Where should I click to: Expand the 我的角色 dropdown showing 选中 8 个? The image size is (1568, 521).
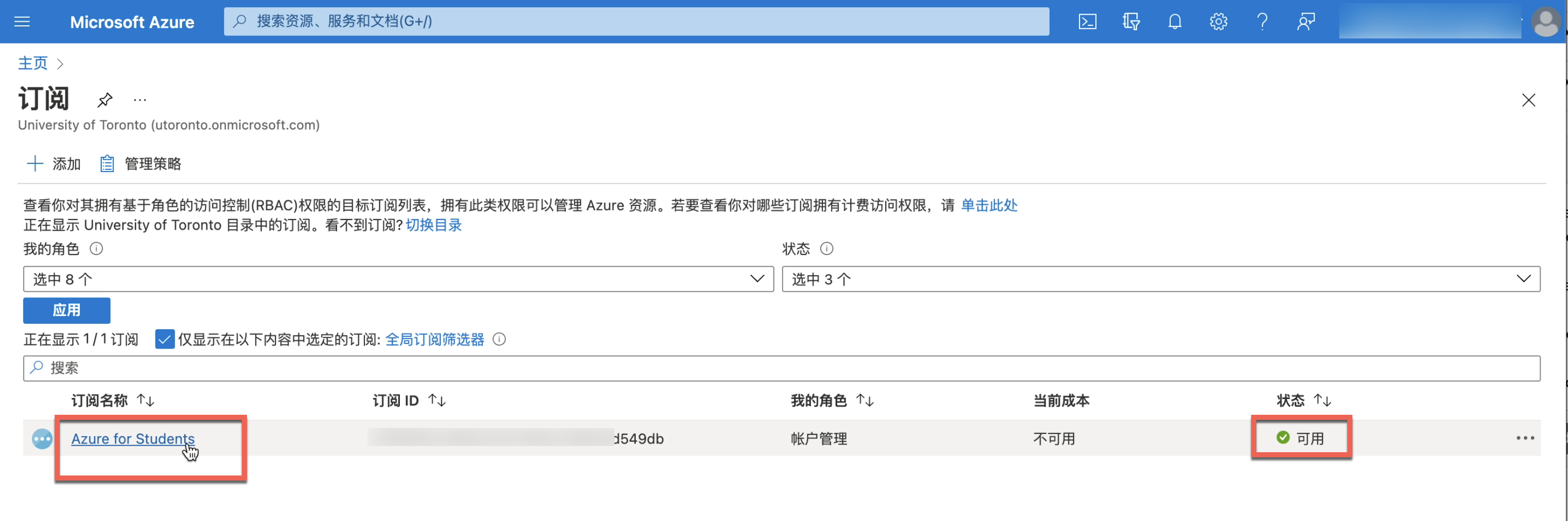(398, 279)
